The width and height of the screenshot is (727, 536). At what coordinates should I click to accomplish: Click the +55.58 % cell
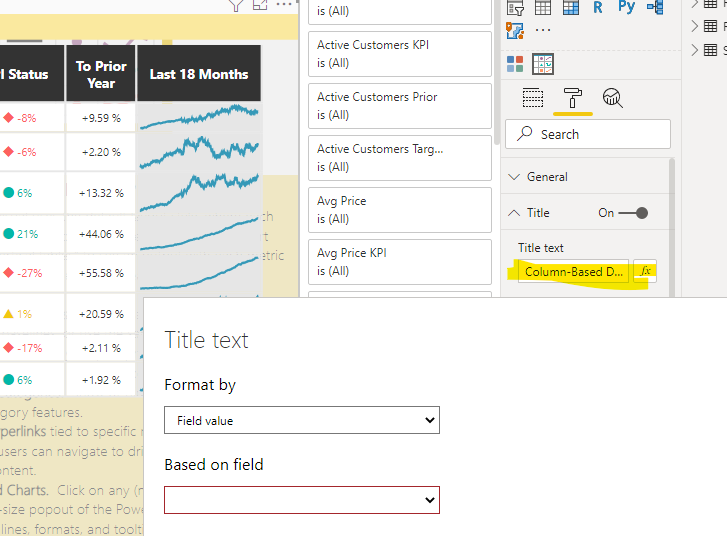click(101, 273)
